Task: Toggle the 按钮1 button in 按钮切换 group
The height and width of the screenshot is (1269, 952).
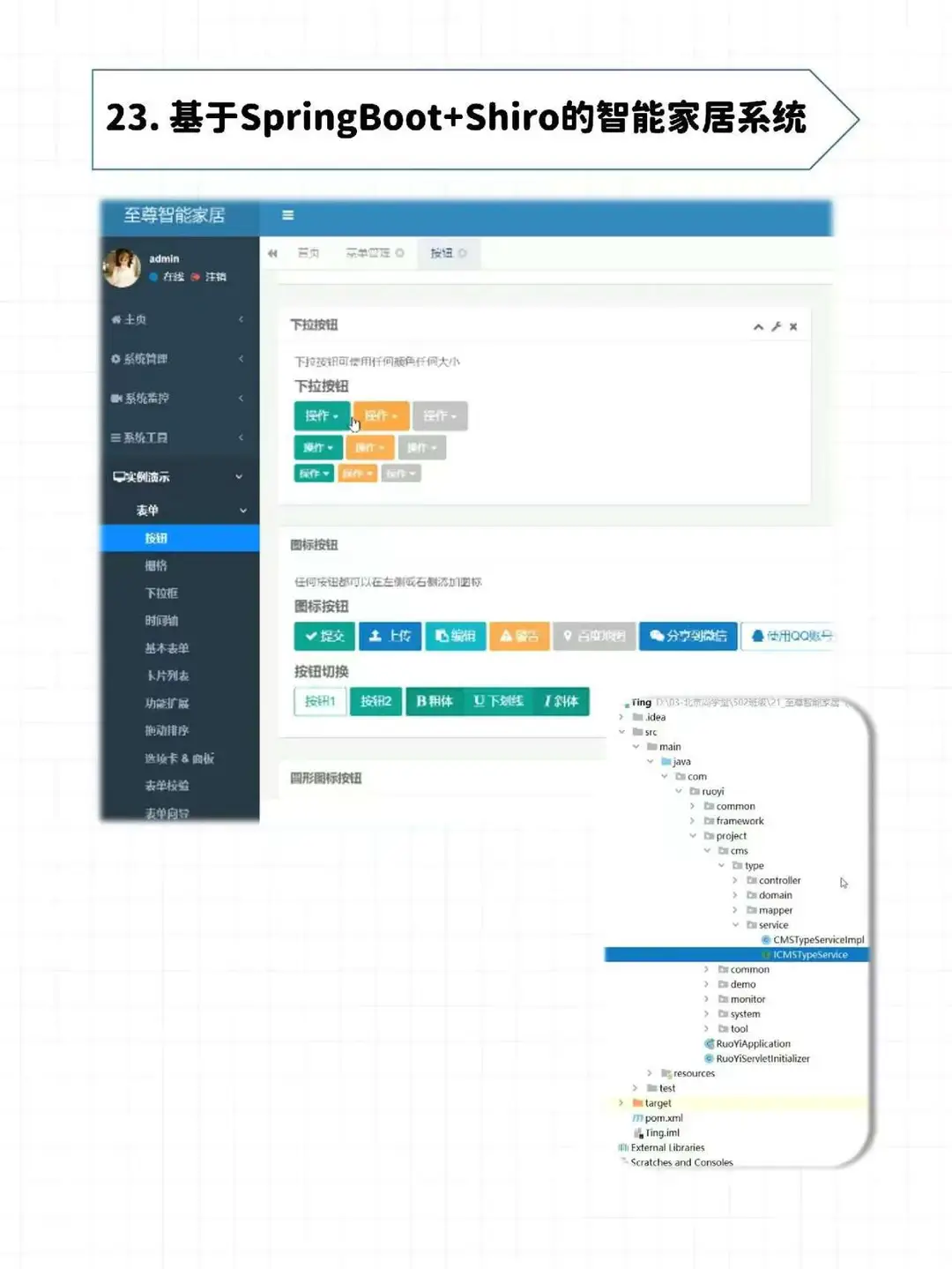Action: (x=319, y=701)
